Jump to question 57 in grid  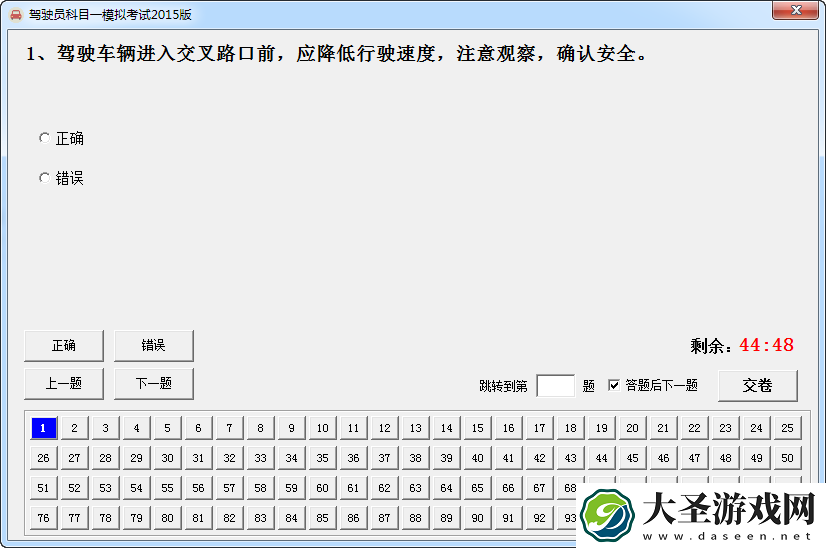point(229,488)
